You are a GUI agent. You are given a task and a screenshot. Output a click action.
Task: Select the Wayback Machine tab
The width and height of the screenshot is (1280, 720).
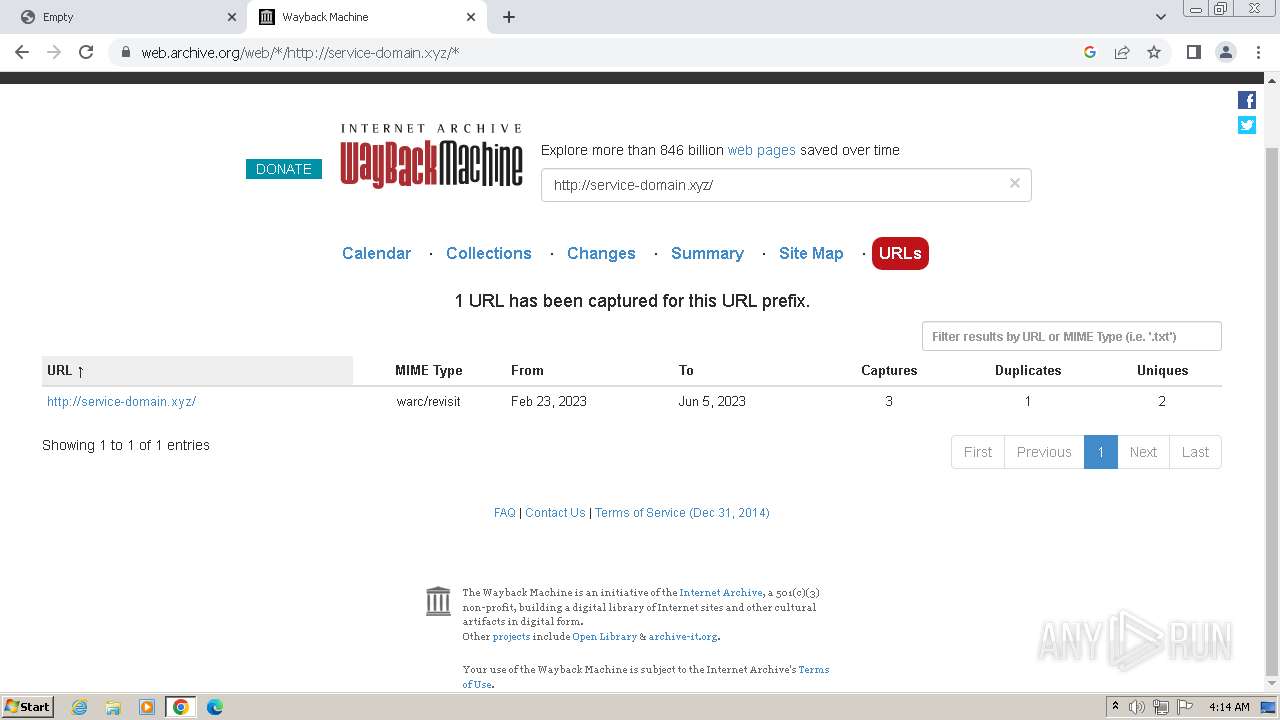[367, 17]
